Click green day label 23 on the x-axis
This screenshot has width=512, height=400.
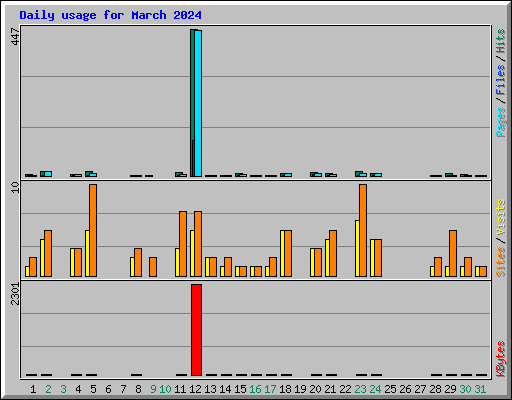(x=360, y=389)
